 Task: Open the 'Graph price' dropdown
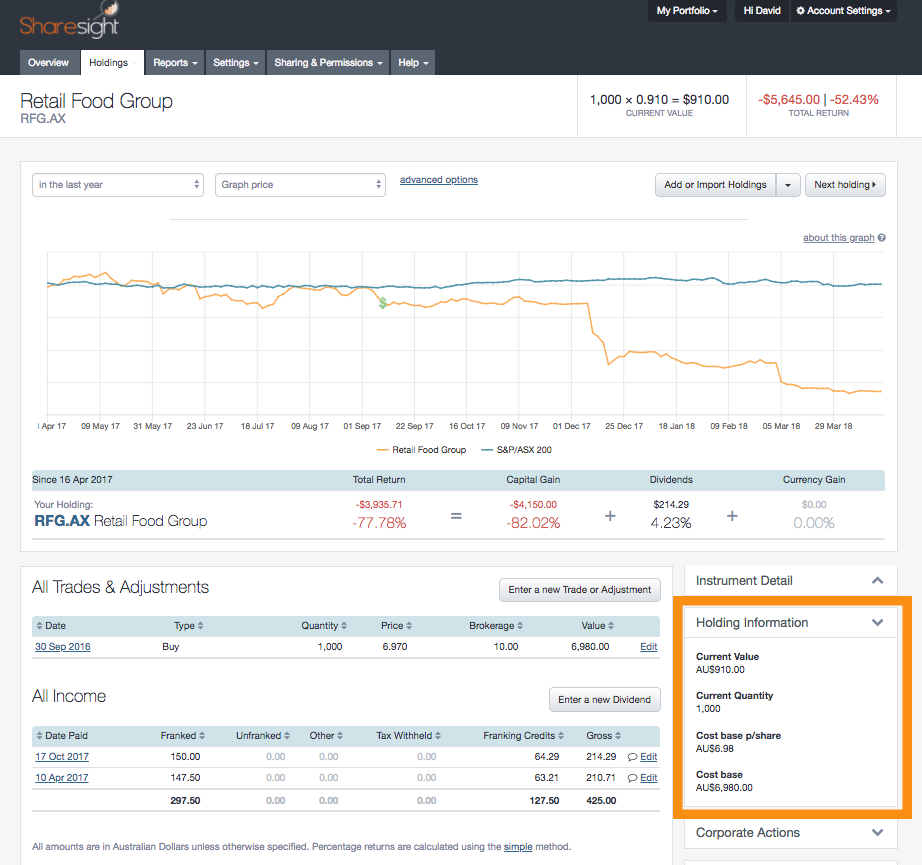(x=300, y=185)
